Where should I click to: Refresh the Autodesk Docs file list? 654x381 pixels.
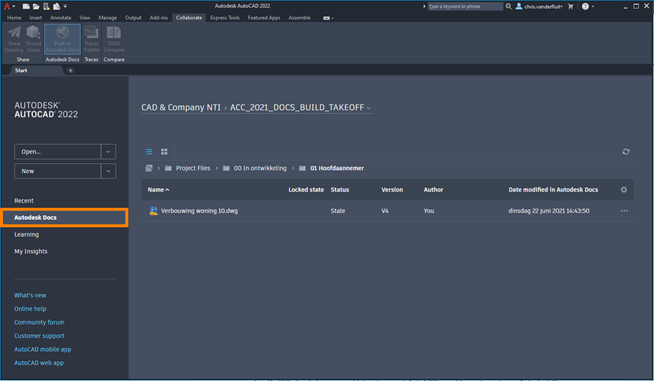pos(626,151)
